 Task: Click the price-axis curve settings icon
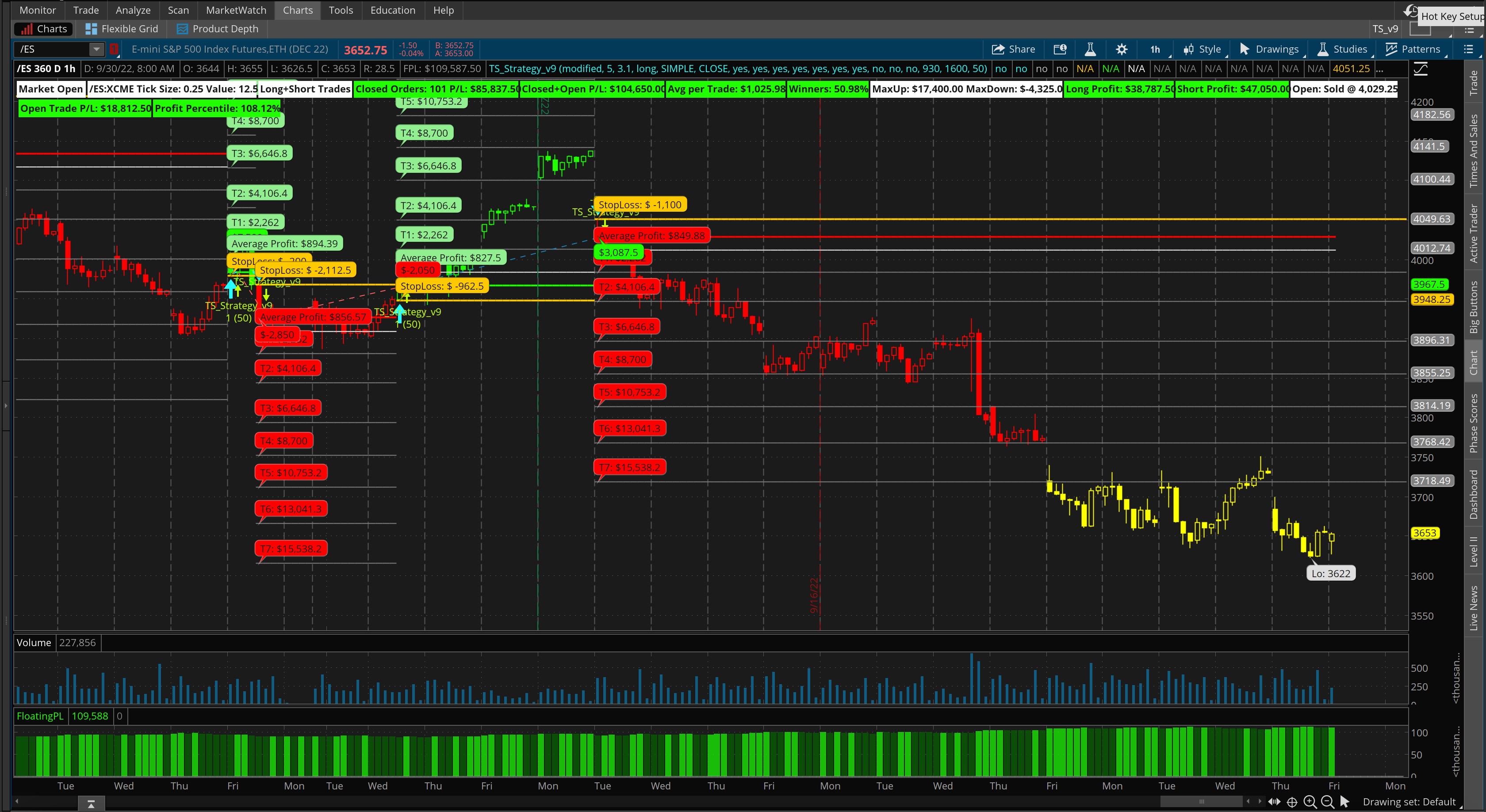click(1420, 69)
